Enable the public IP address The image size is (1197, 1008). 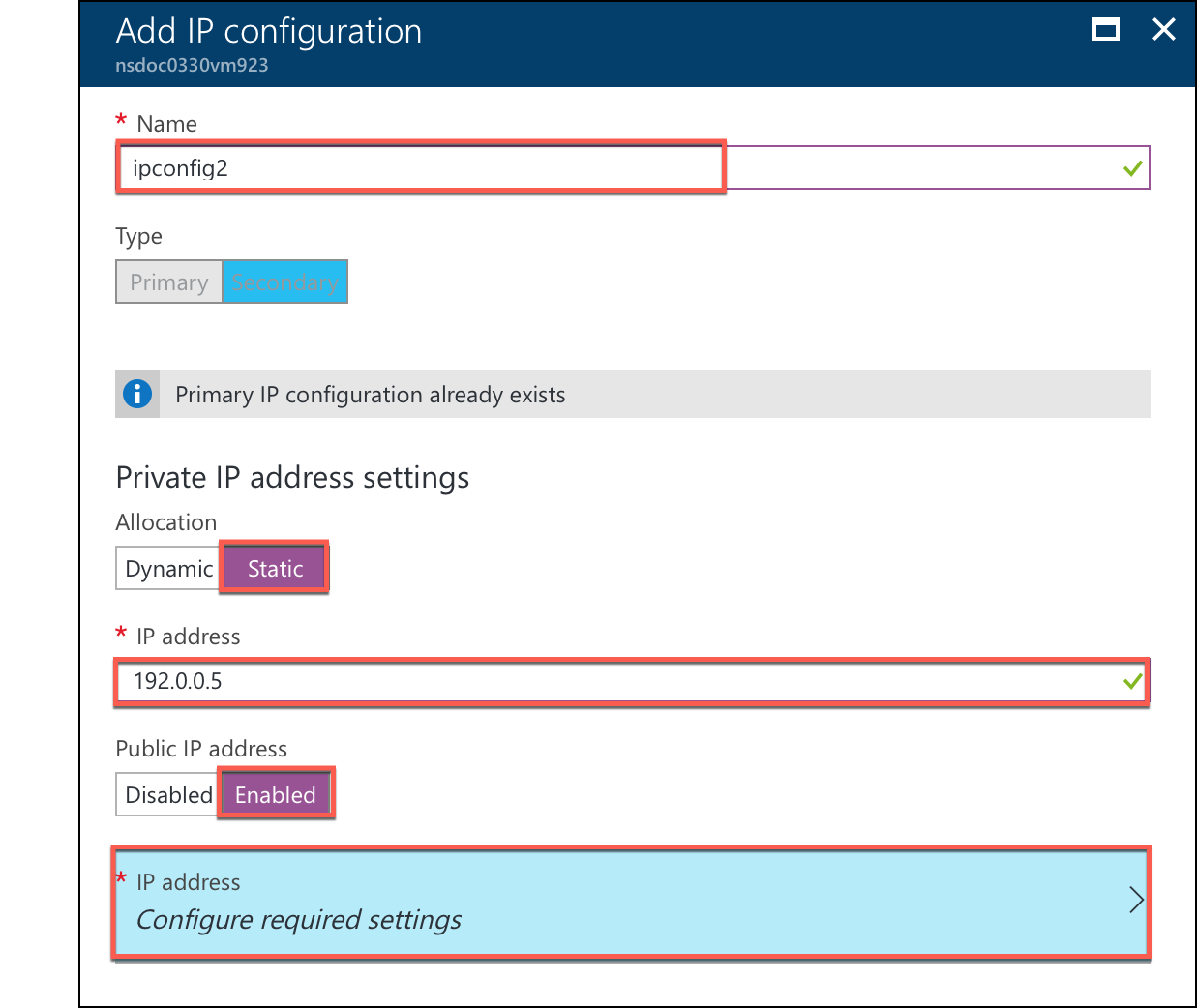click(x=276, y=794)
